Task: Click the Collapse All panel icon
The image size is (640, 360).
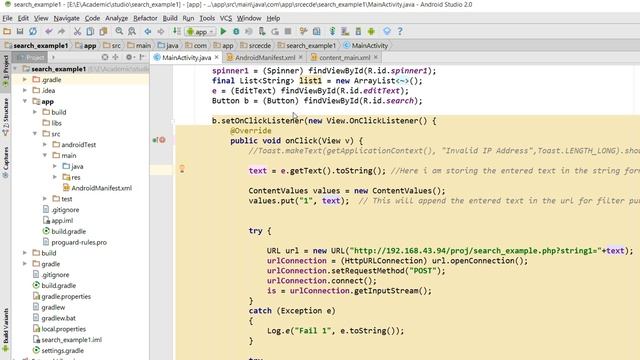Action: coord(116,57)
